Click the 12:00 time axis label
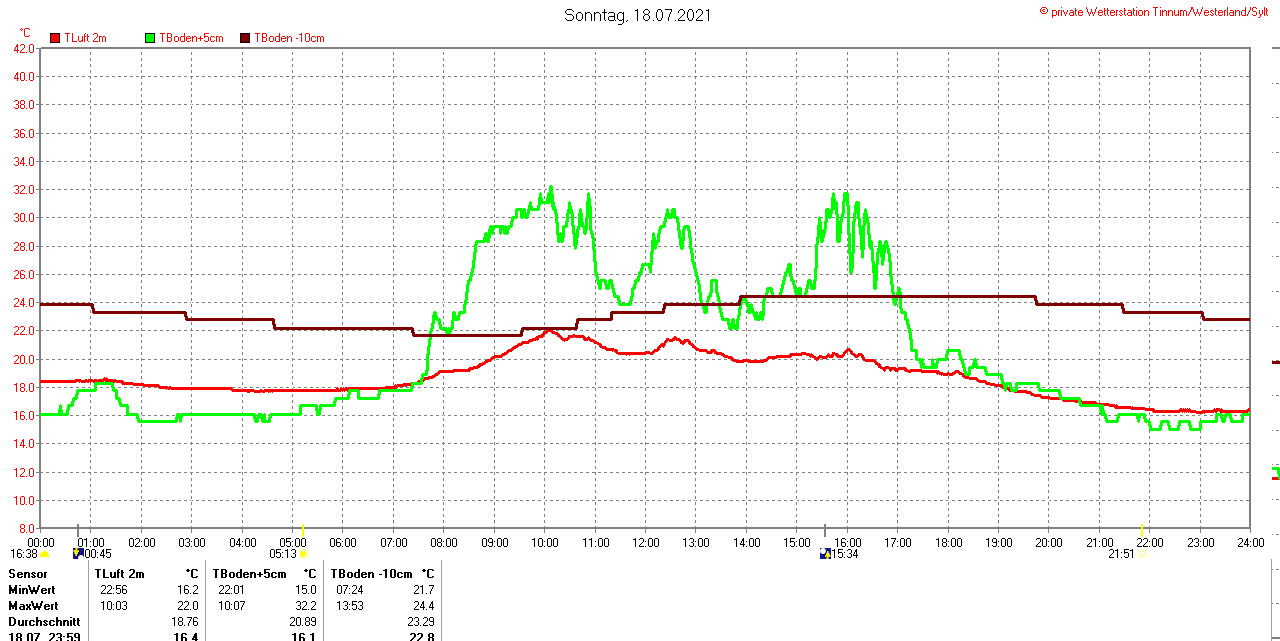The image size is (1280, 641). pos(646,543)
